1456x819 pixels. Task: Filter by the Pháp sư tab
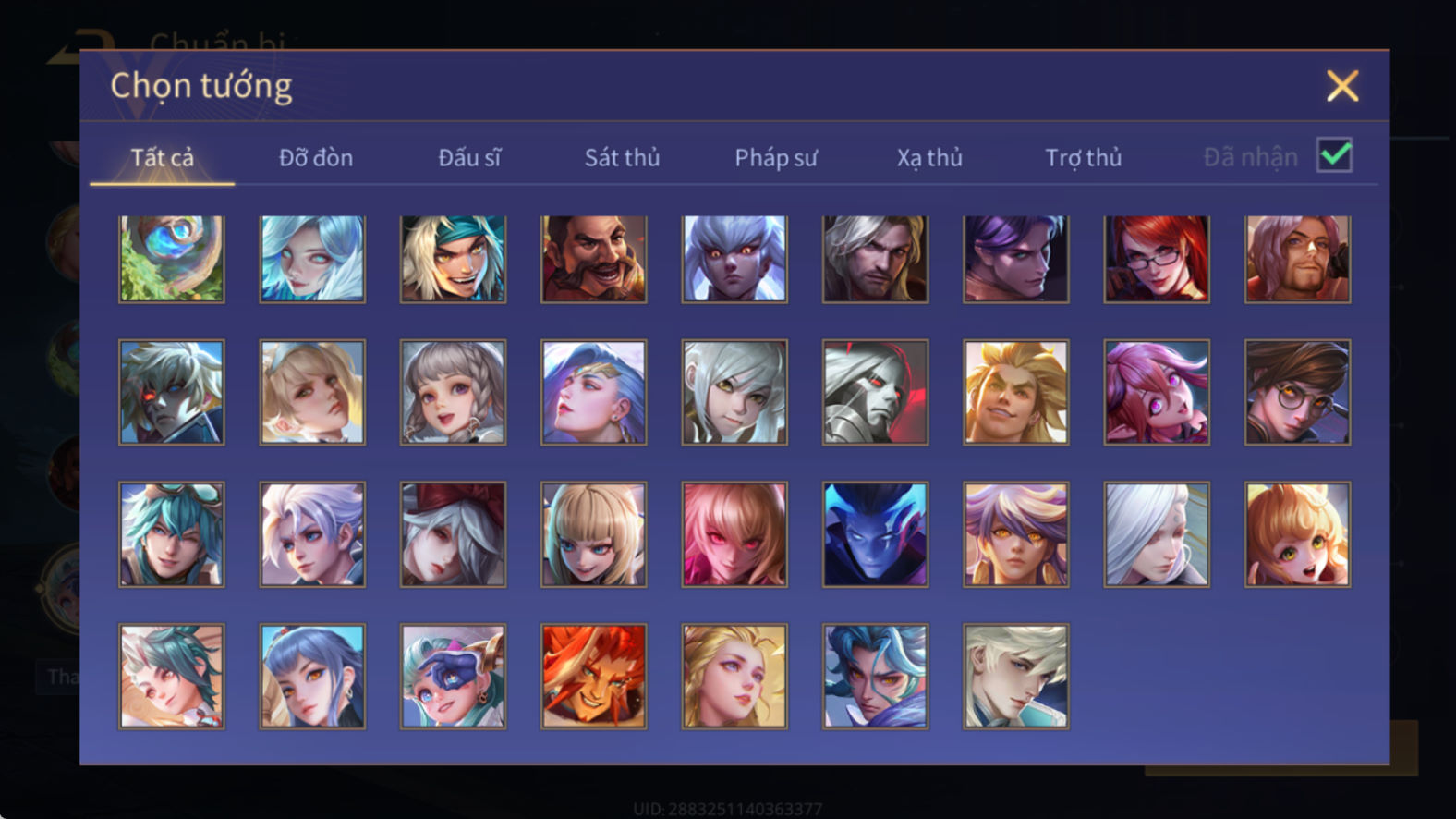coord(776,158)
